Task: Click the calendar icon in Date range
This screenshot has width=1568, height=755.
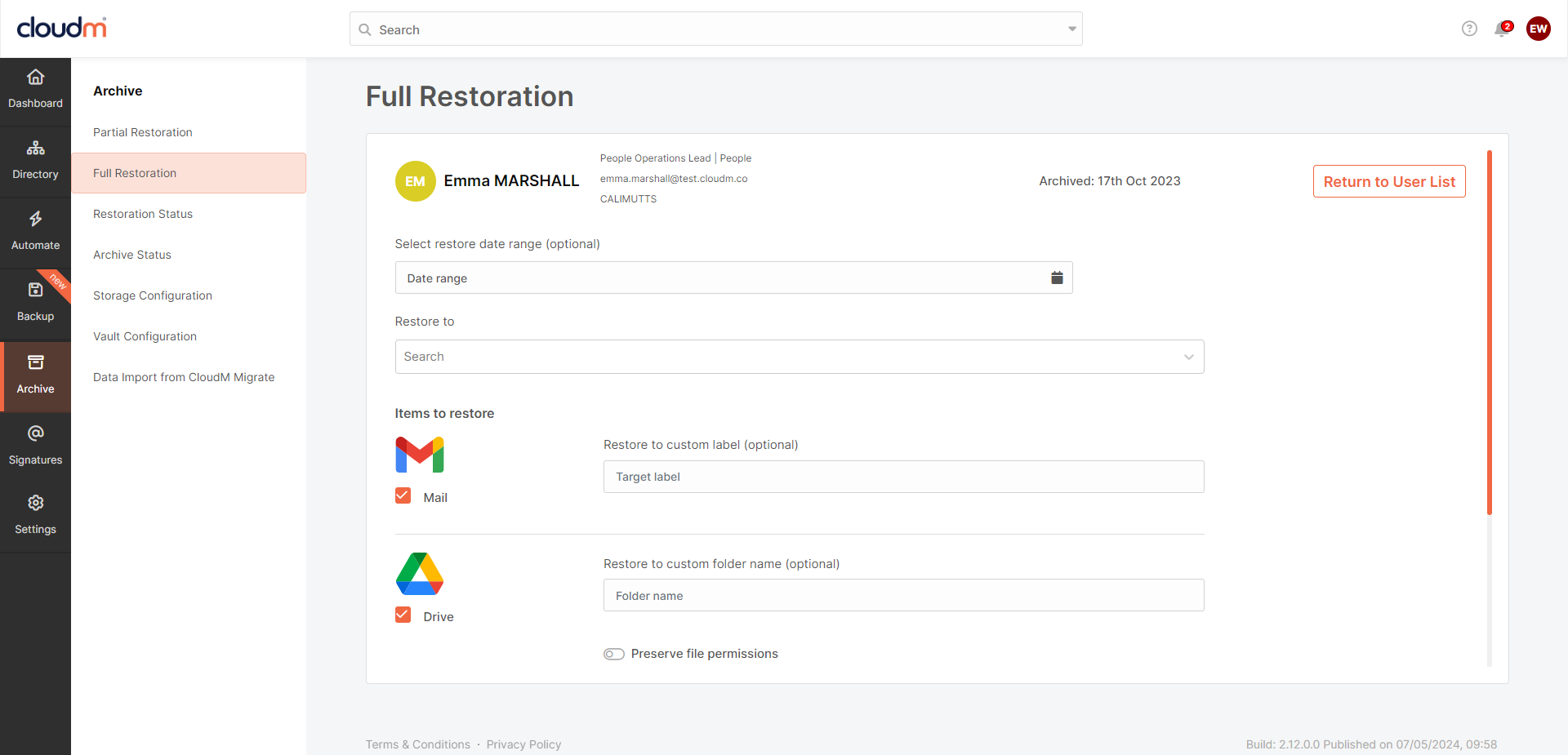Action: pos(1057,278)
